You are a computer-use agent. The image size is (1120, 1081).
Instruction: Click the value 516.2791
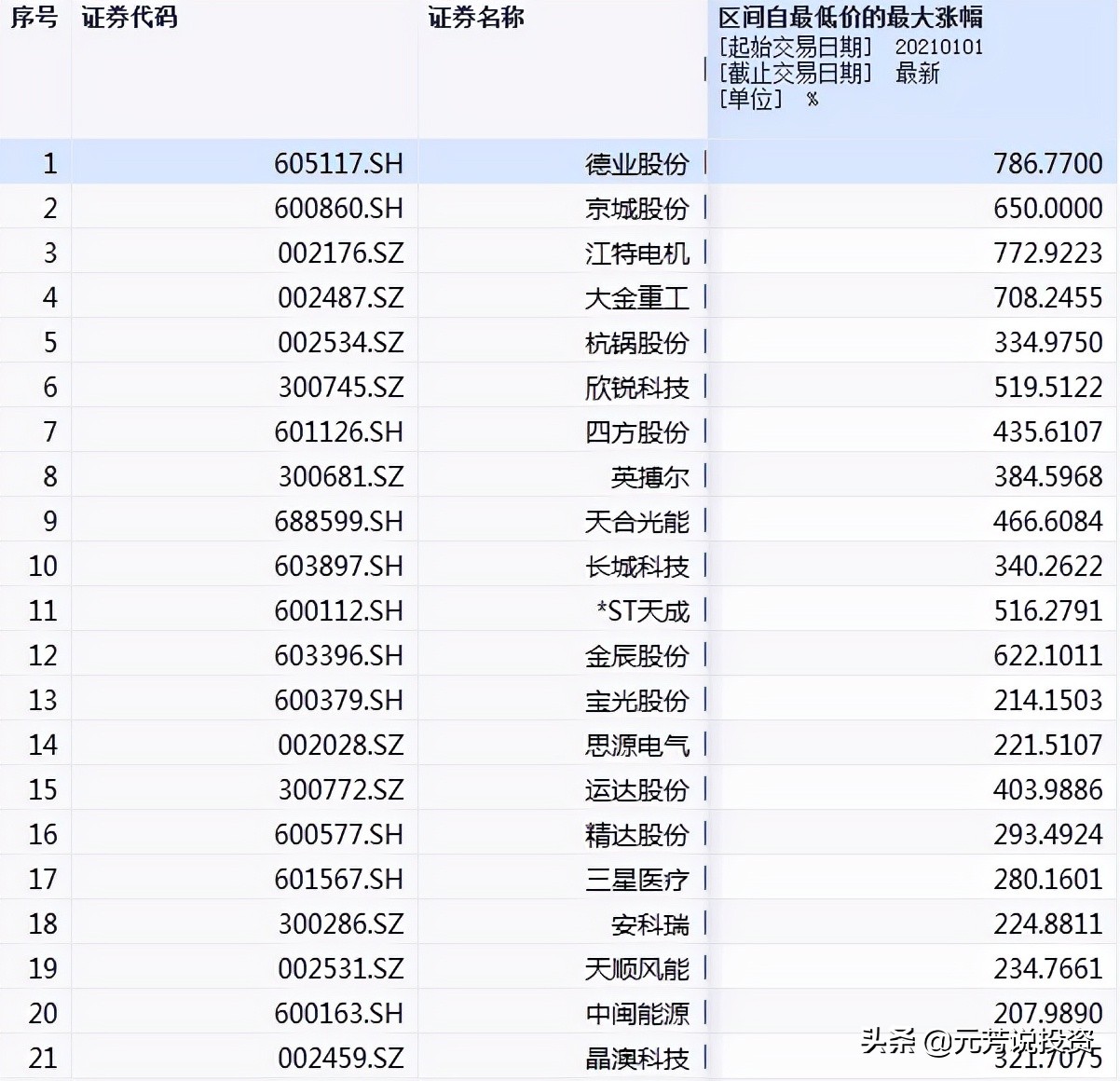coord(1048,611)
